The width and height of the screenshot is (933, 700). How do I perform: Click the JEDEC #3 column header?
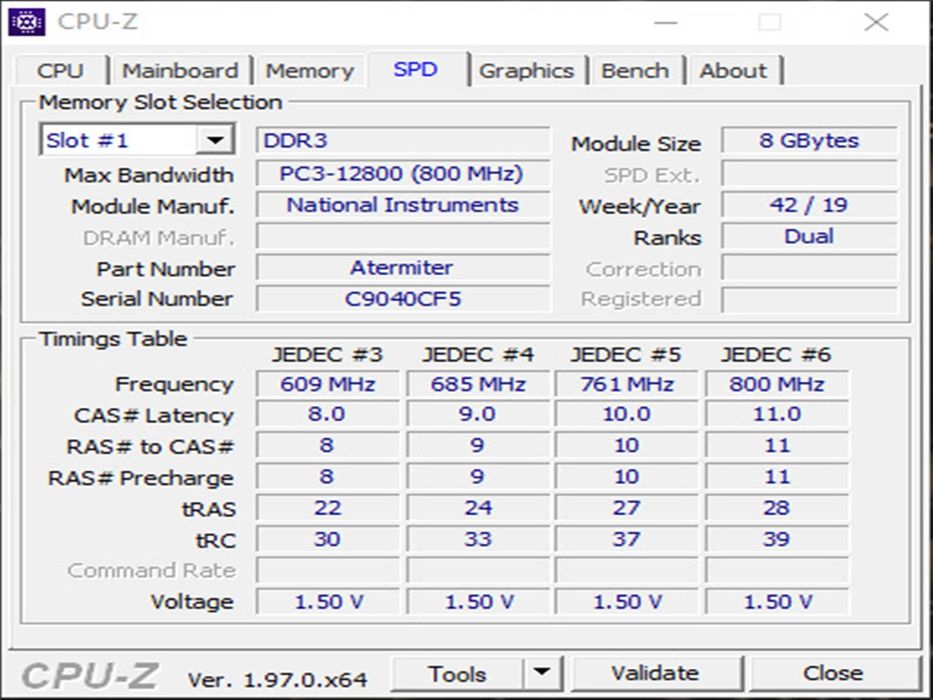tap(327, 355)
